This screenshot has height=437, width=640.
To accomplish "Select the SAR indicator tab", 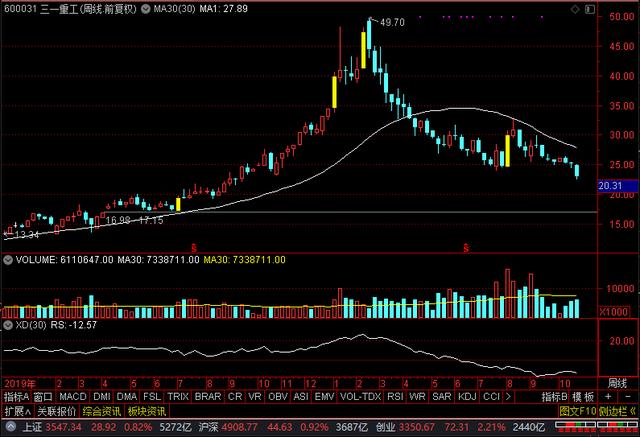I will [x=441, y=397].
